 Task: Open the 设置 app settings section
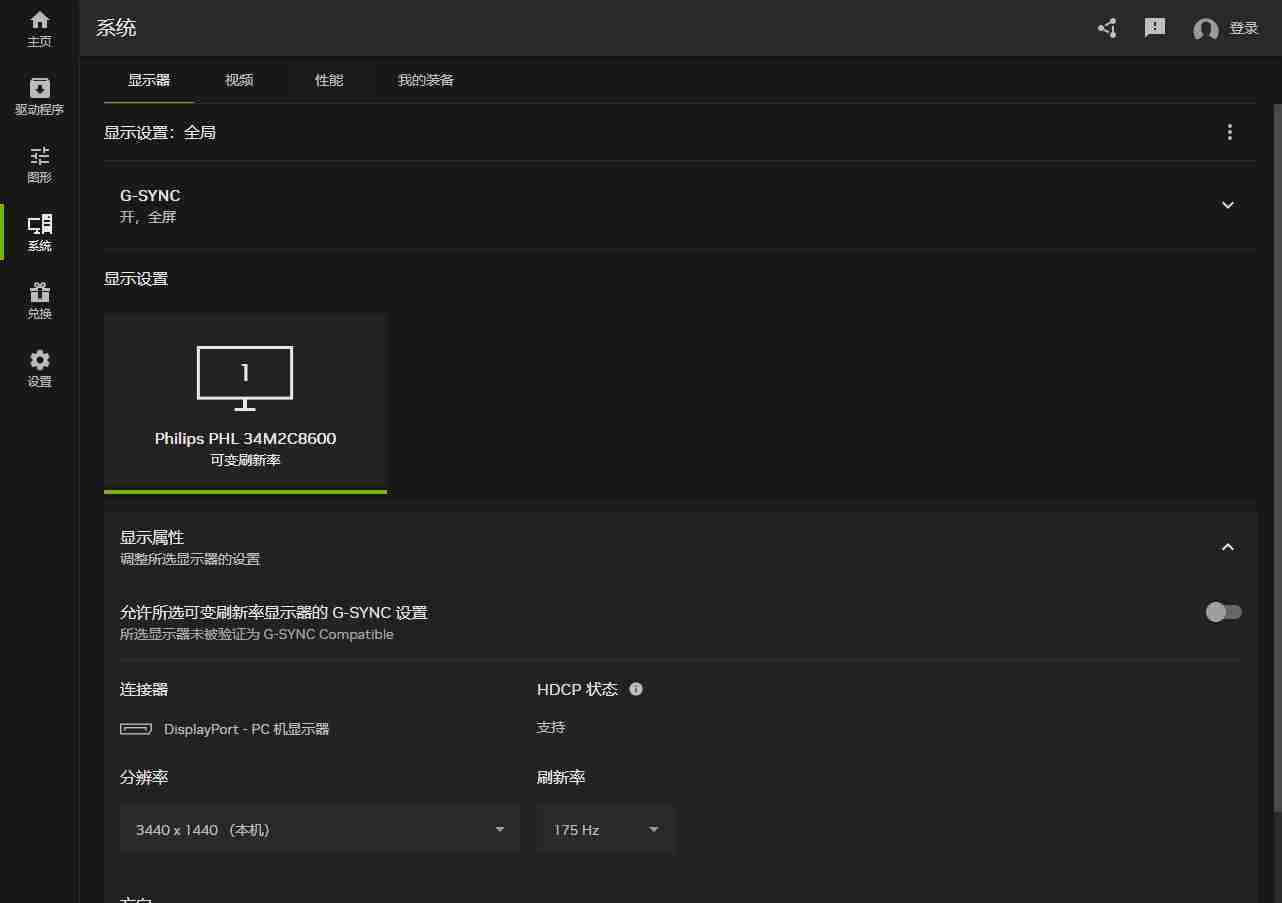click(39, 367)
